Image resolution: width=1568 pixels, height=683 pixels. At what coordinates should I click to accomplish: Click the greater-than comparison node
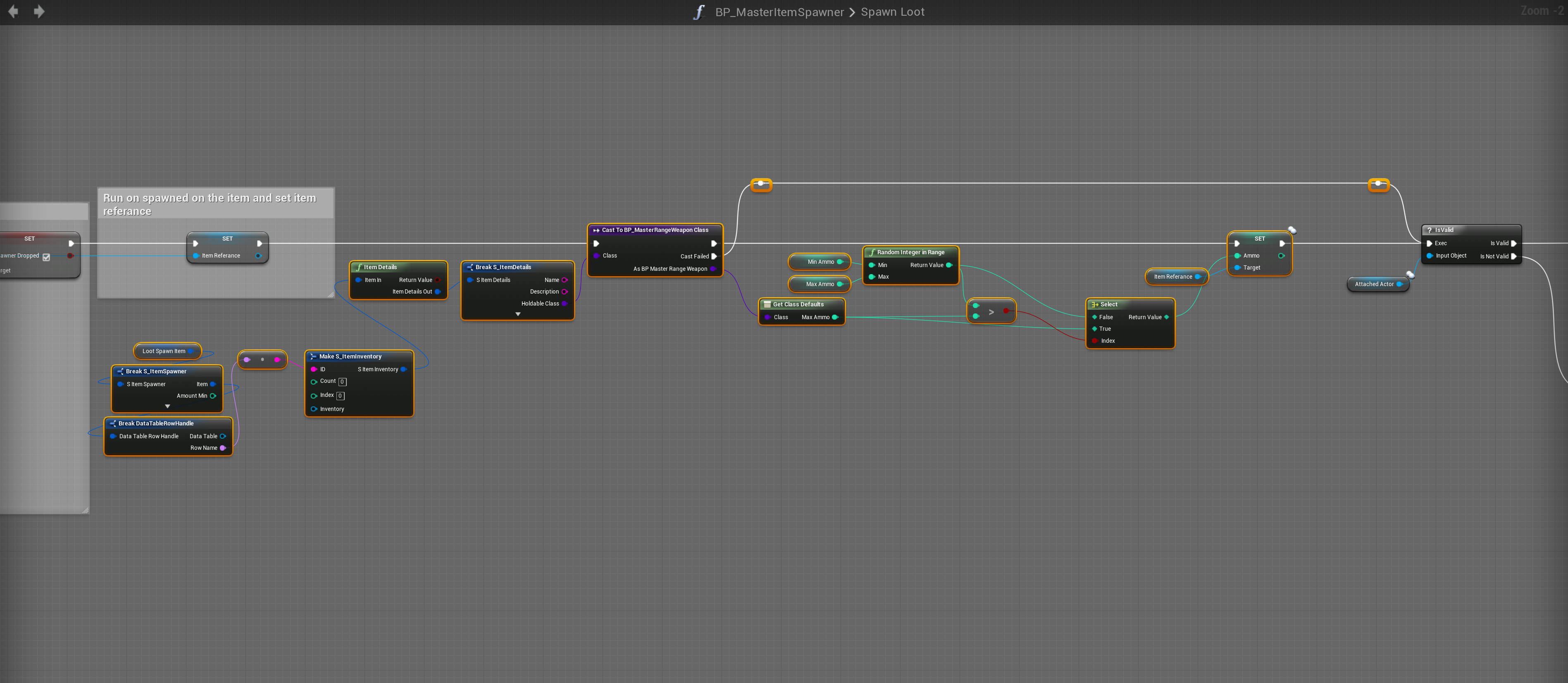pyautogui.click(x=991, y=312)
